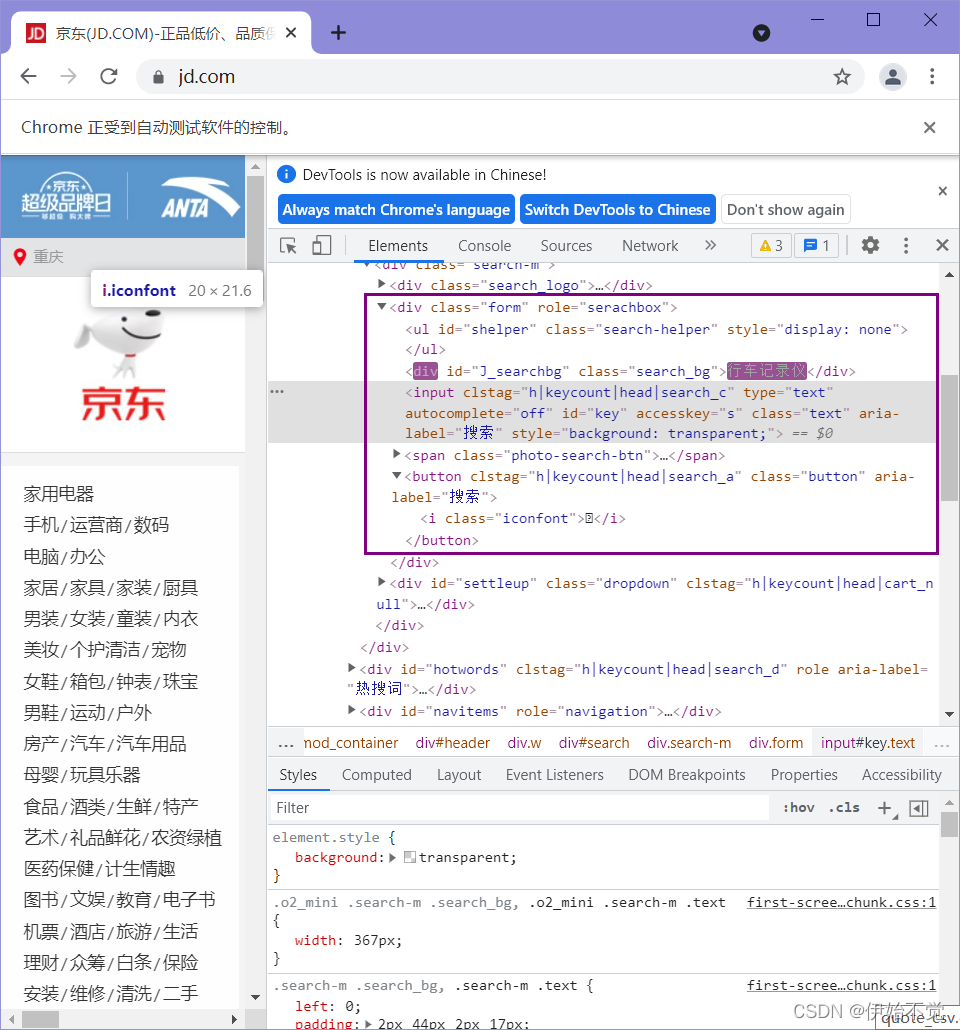The width and height of the screenshot is (960, 1030).
Task: Select the iconfont i element row
Action: click(522, 518)
